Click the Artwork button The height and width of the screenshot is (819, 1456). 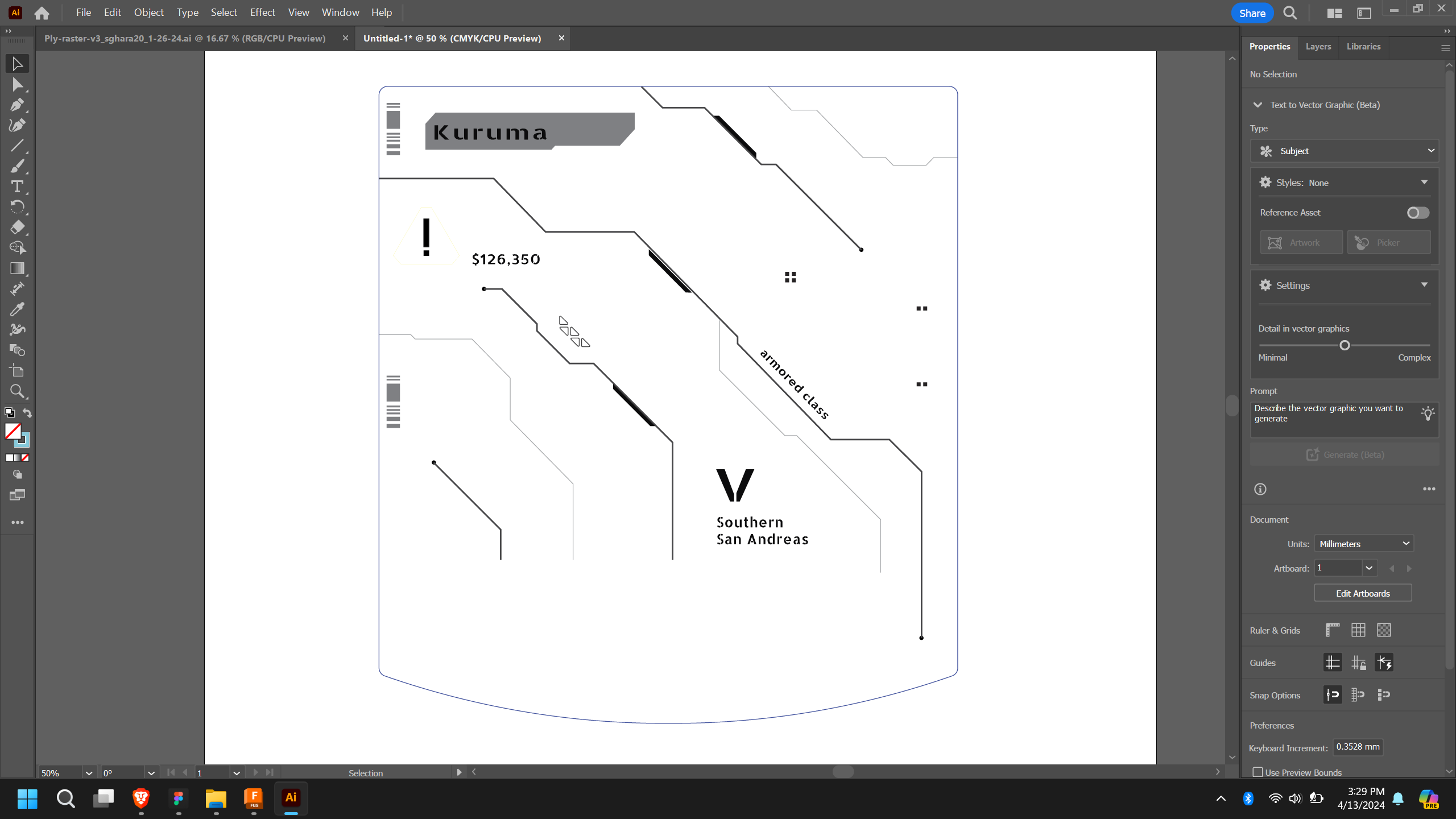(1301, 243)
